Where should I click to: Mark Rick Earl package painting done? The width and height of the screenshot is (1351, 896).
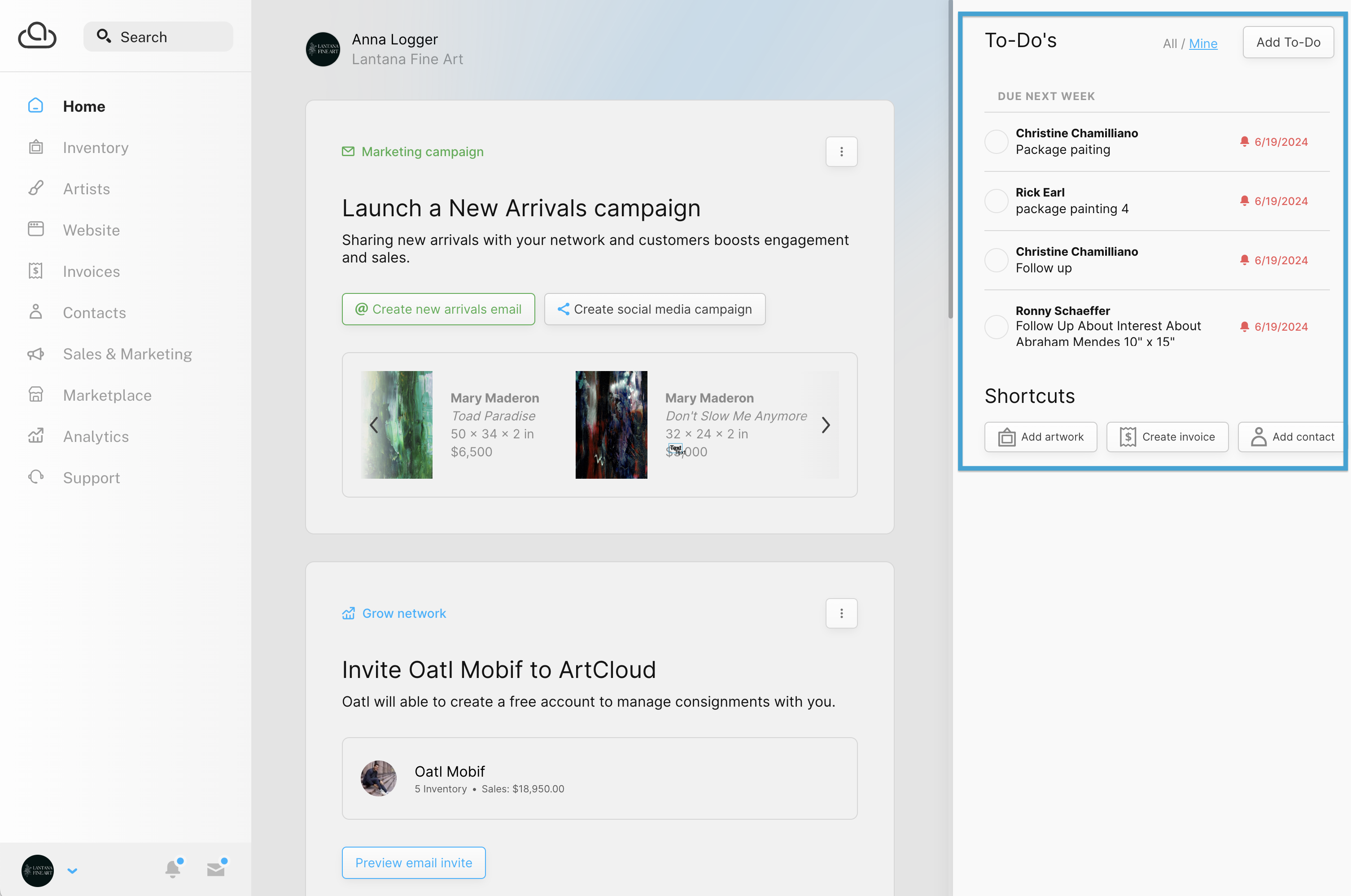pyautogui.click(x=996, y=201)
